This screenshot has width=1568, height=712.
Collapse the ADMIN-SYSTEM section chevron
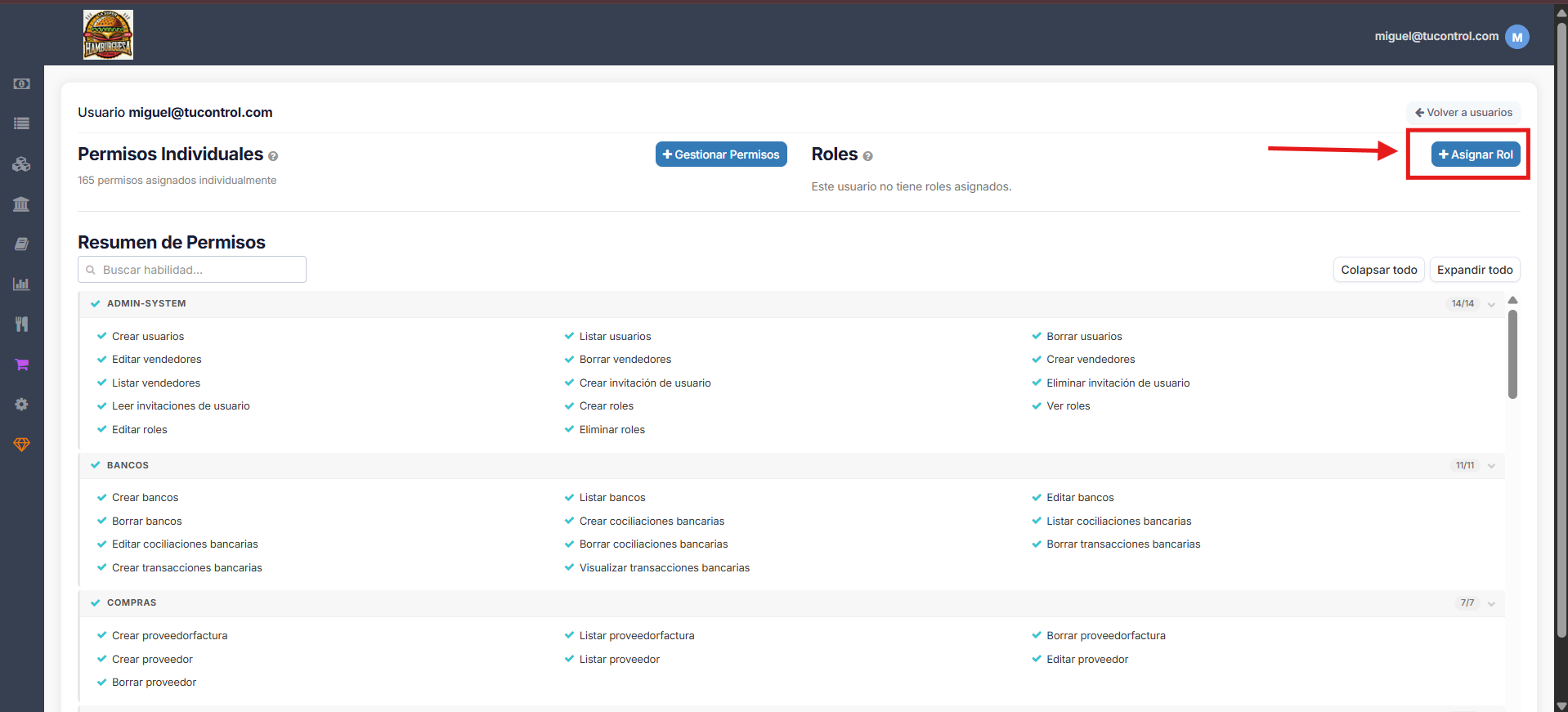click(x=1491, y=304)
